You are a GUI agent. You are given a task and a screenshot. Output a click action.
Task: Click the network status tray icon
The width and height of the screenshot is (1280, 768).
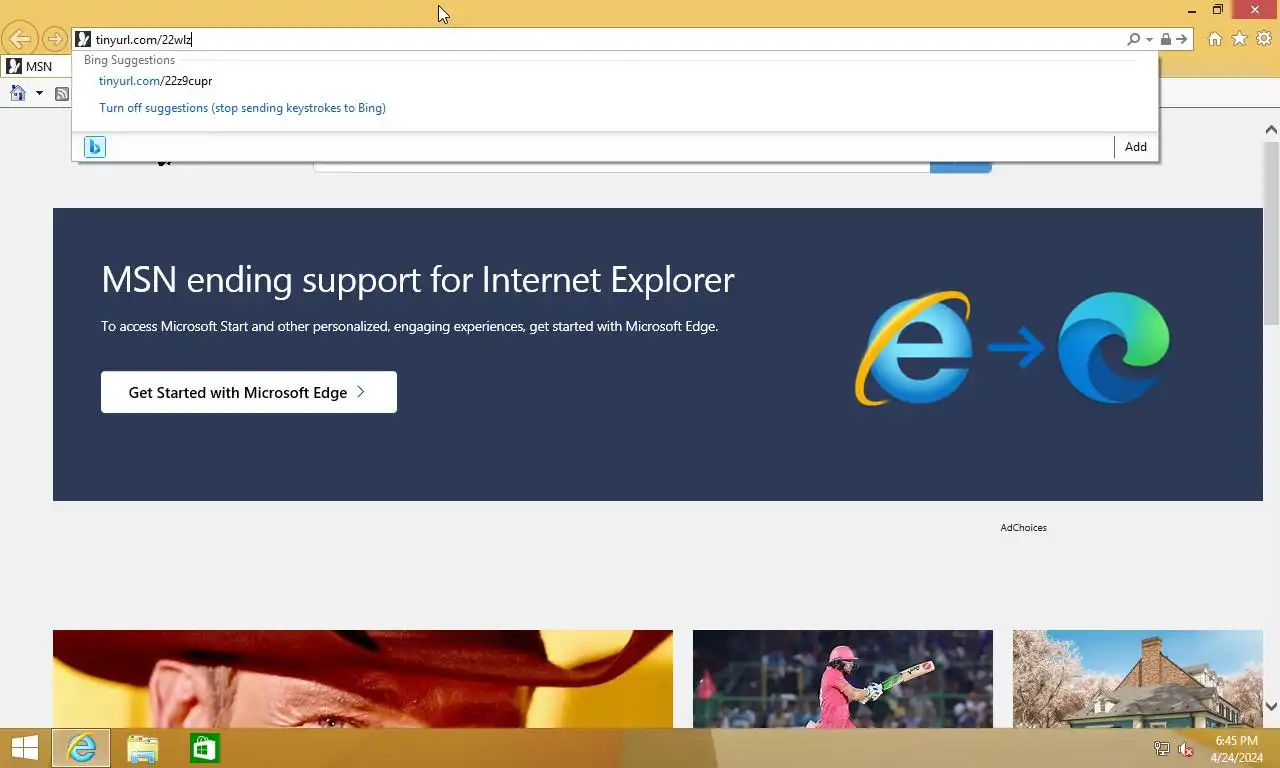(1162, 749)
